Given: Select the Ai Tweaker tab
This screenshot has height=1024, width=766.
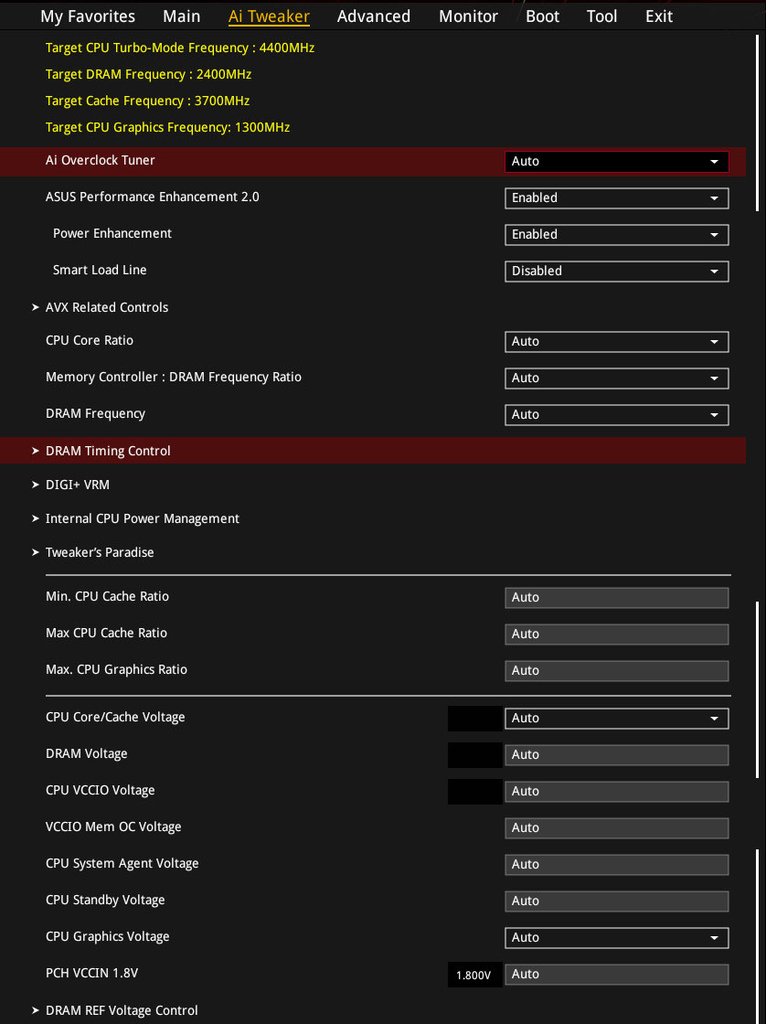Looking at the screenshot, I should [269, 16].
